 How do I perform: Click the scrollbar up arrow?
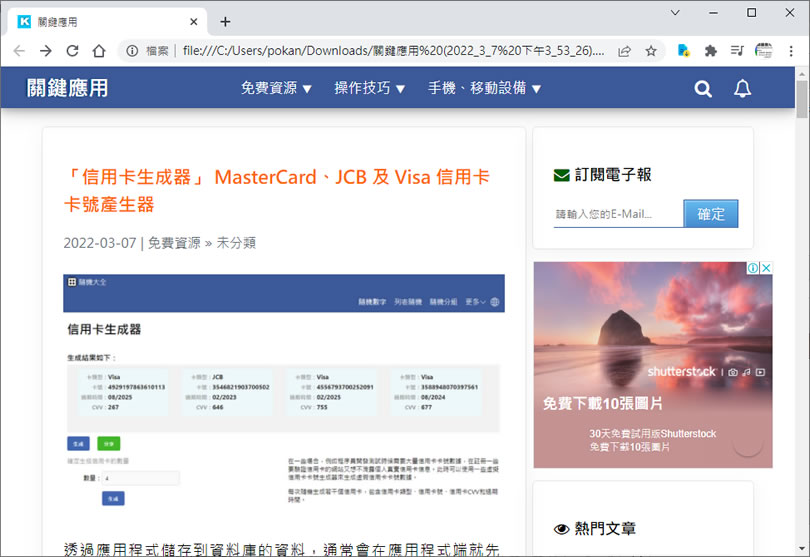[x=802, y=74]
